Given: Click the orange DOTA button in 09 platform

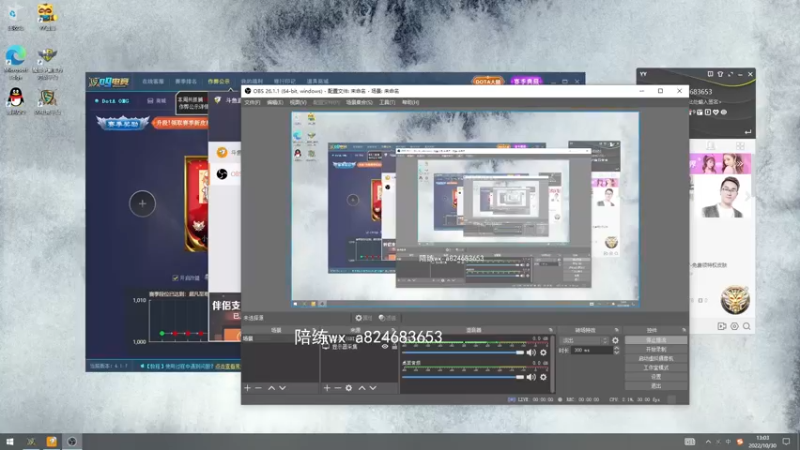Looking at the screenshot, I should pos(487,82).
